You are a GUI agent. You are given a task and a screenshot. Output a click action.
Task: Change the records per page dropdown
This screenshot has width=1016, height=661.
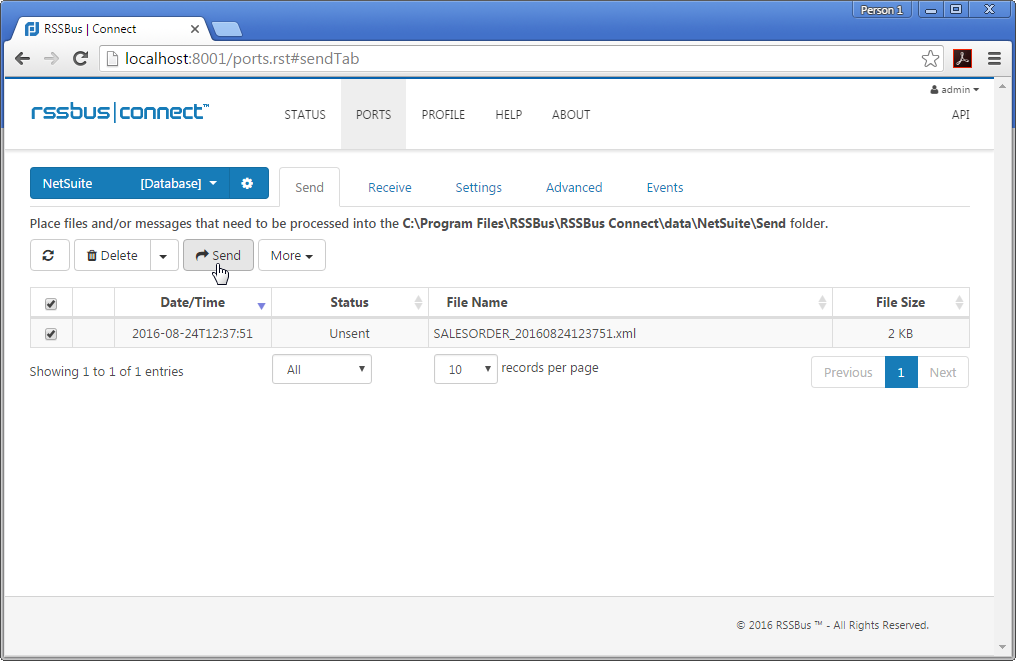coord(465,369)
